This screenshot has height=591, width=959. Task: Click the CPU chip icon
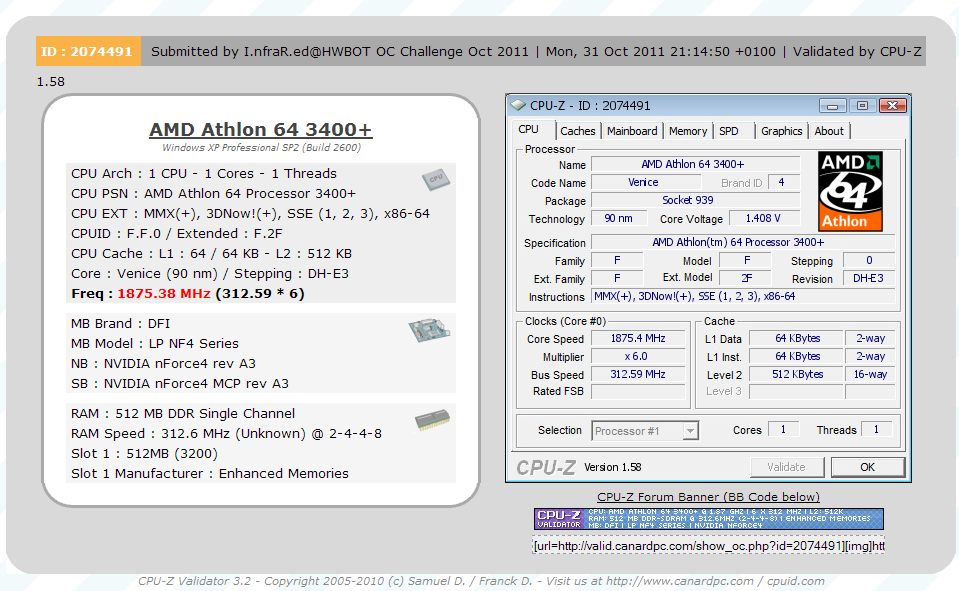point(435,179)
